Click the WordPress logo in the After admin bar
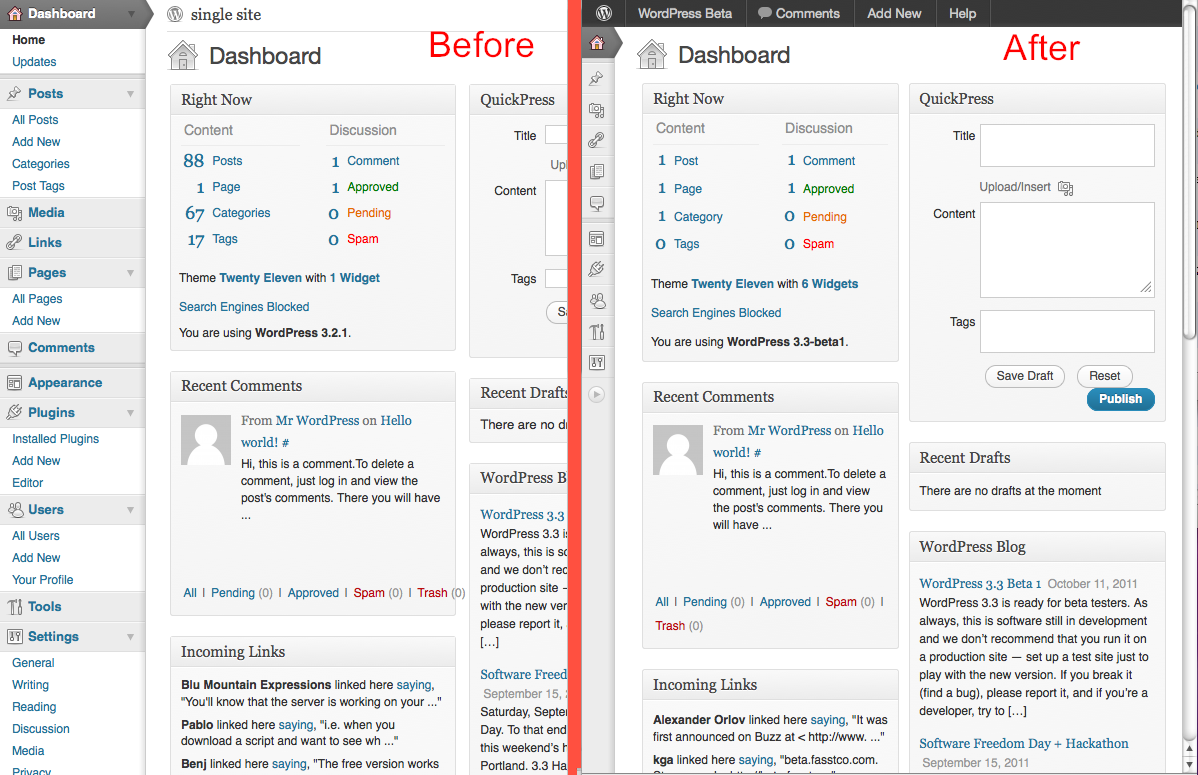This screenshot has width=1198, height=775. tap(604, 13)
